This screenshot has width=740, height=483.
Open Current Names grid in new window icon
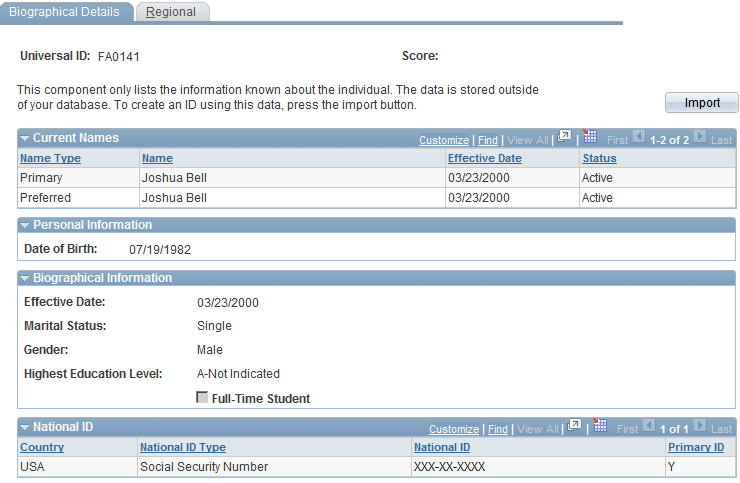(x=564, y=137)
